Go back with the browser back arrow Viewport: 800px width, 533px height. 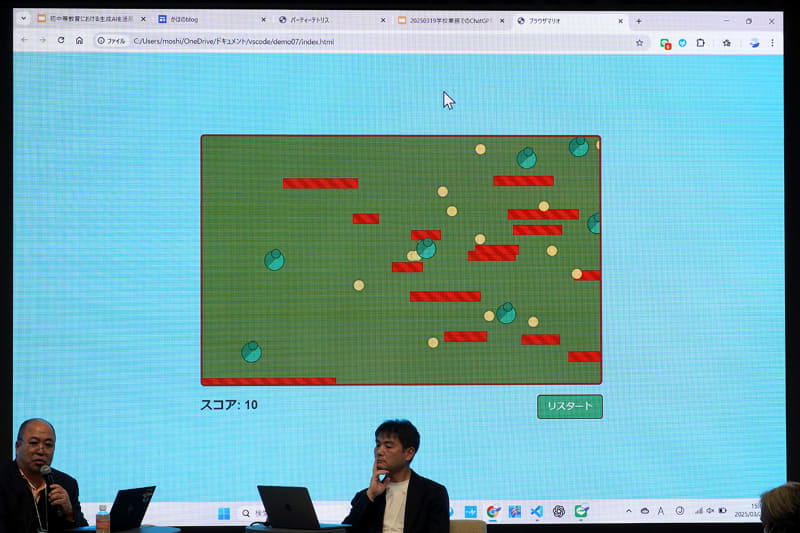24,39
